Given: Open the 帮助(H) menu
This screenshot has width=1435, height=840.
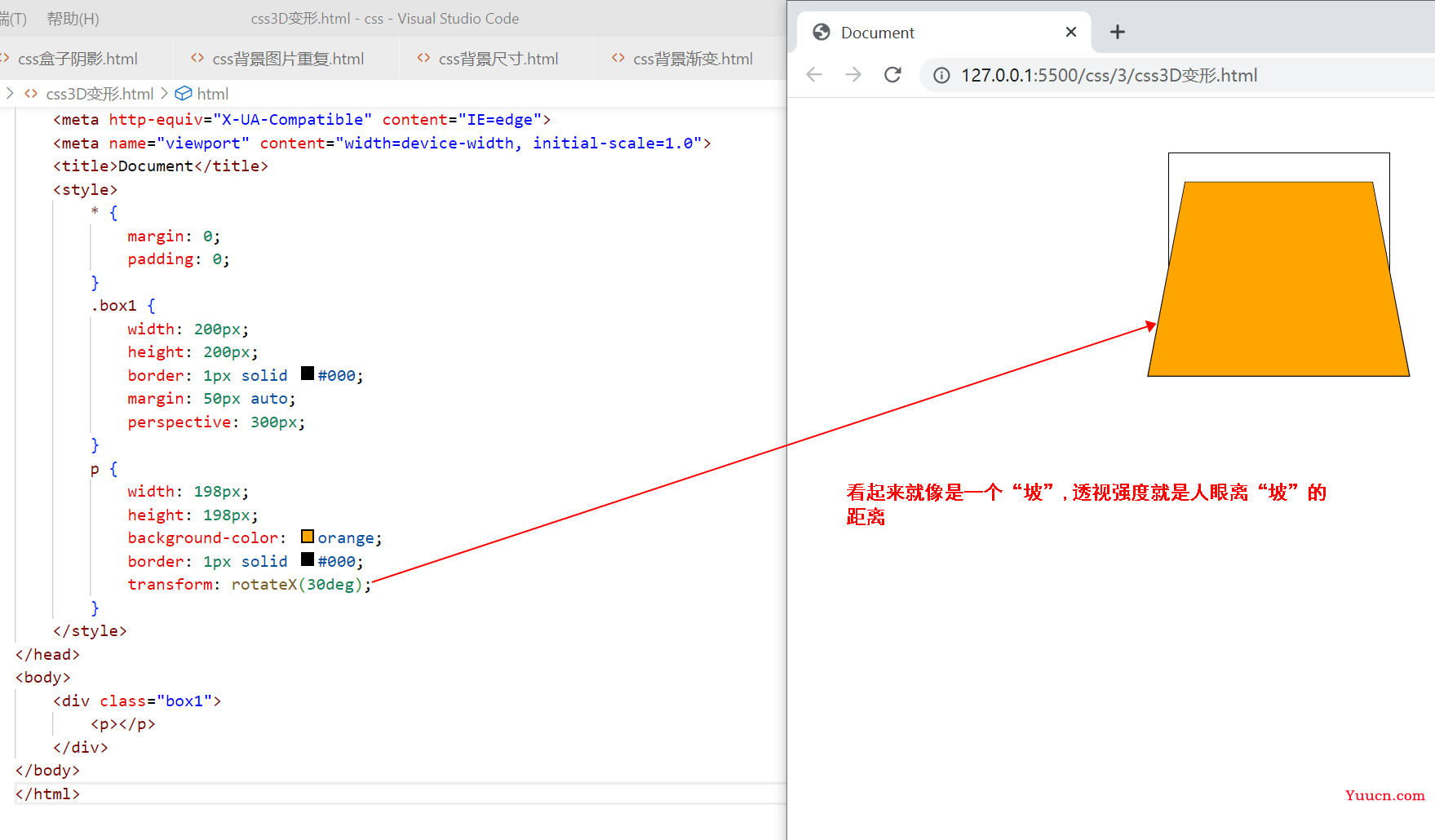Looking at the screenshot, I should tap(73, 18).
